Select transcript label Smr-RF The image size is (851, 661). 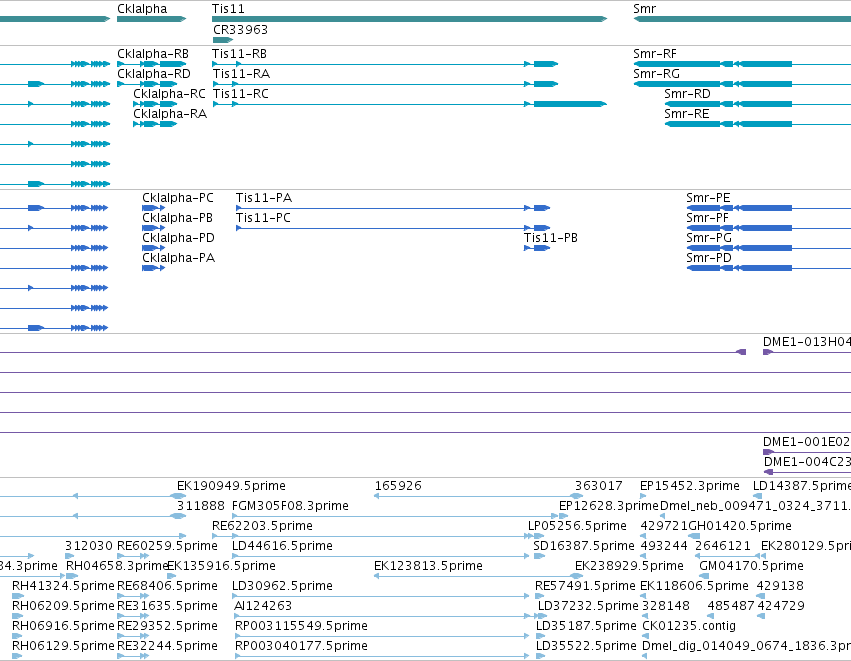[655, 54]
